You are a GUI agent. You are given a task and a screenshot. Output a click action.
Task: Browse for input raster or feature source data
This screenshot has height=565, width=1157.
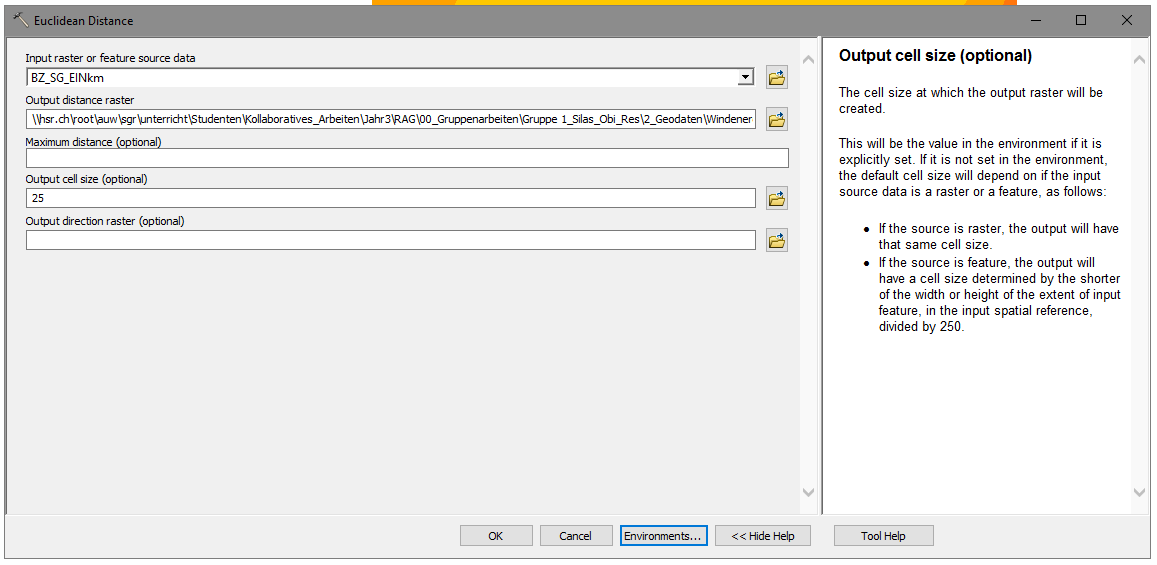[x=776, y=78]
